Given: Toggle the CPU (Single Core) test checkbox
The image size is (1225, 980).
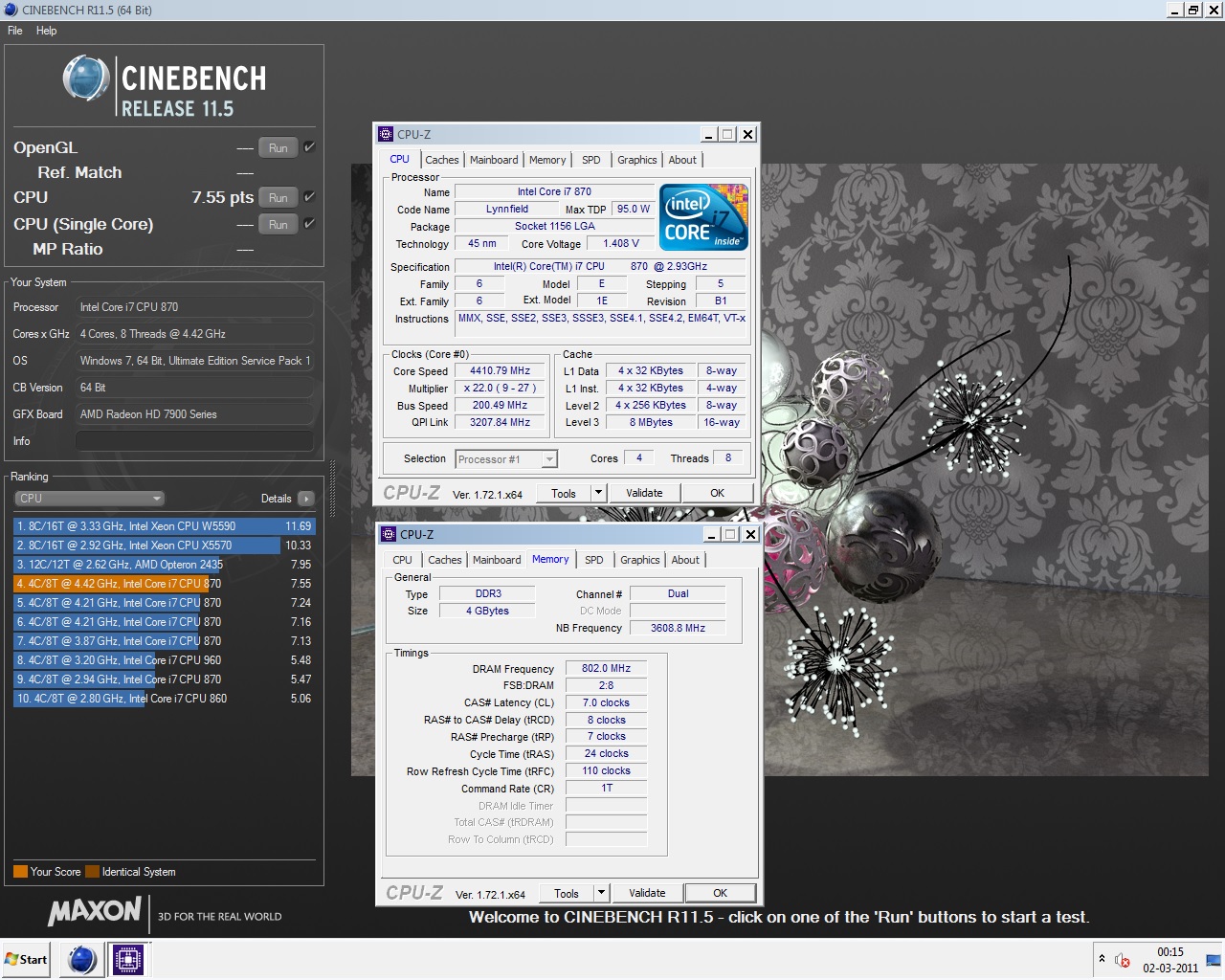Looking at the screenshot, I should point(309,224).
